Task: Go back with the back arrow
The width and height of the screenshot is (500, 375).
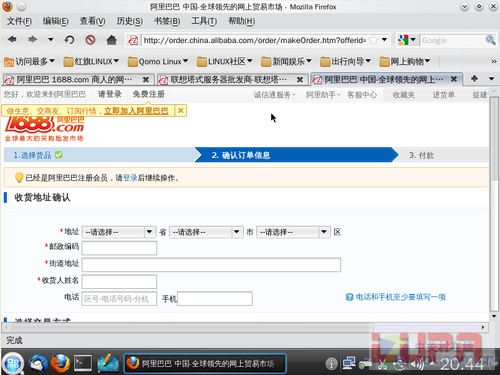Action: pos(12,40)
